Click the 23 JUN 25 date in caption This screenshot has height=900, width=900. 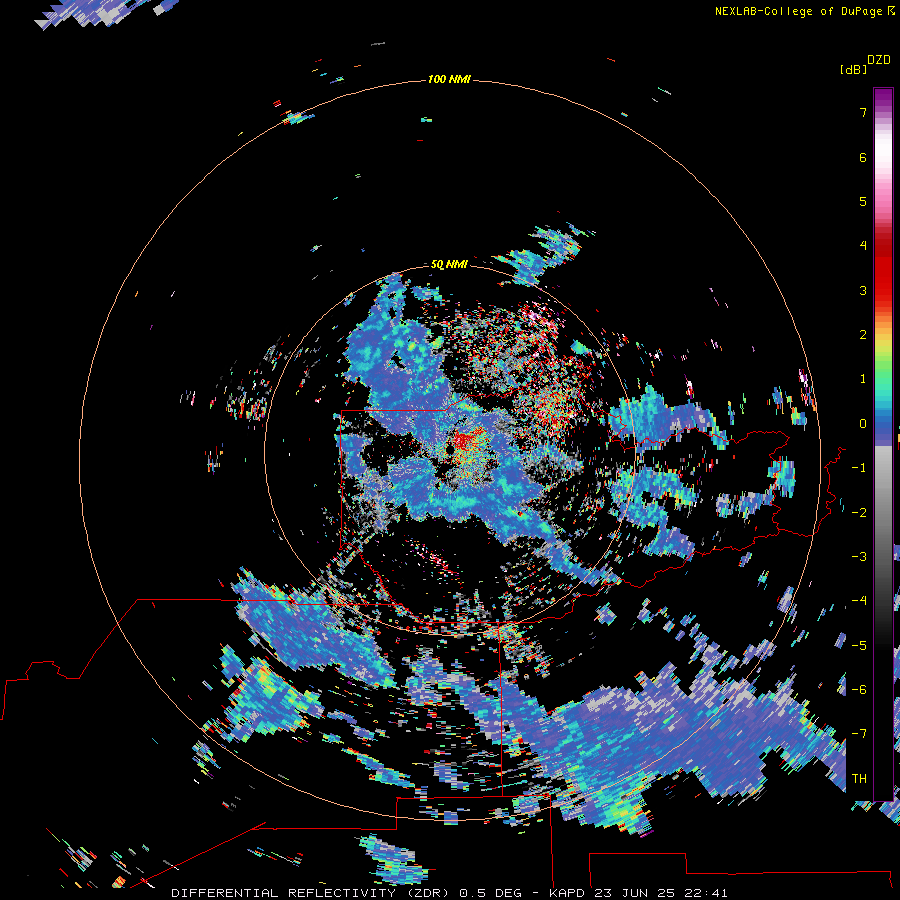tap(635, 893)
